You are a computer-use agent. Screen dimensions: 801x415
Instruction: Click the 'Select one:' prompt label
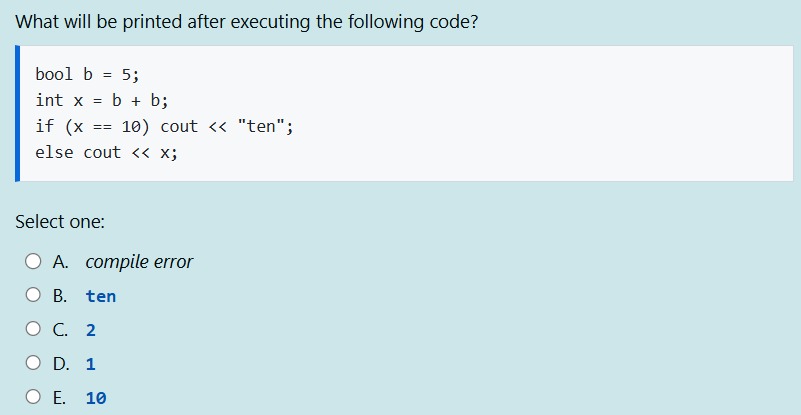pos(60,222)
